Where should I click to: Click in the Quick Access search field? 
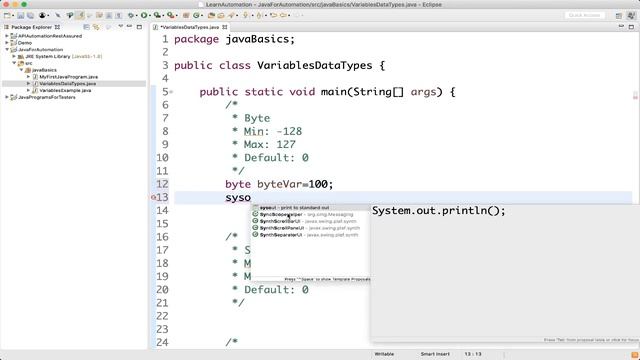[x=585, y=15]
